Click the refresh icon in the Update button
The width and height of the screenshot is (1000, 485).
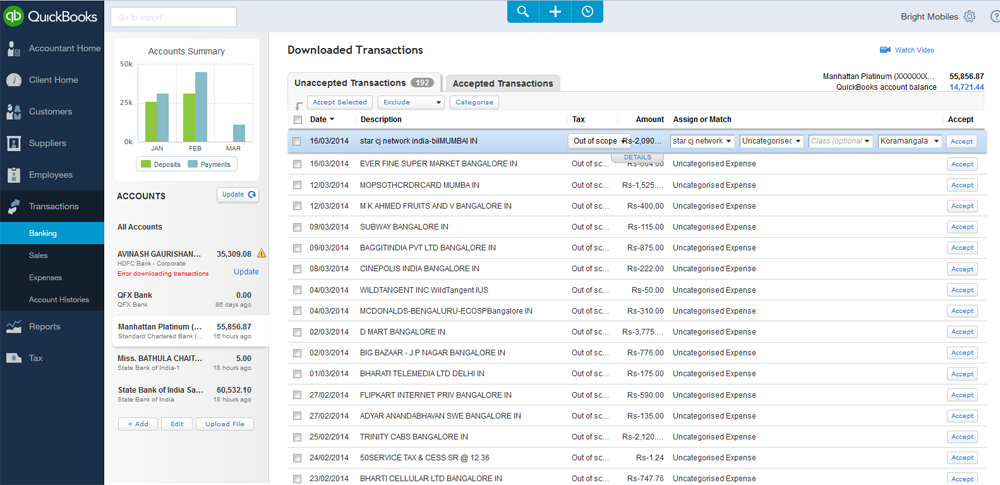pyautogui.click(x=253, y=195)
